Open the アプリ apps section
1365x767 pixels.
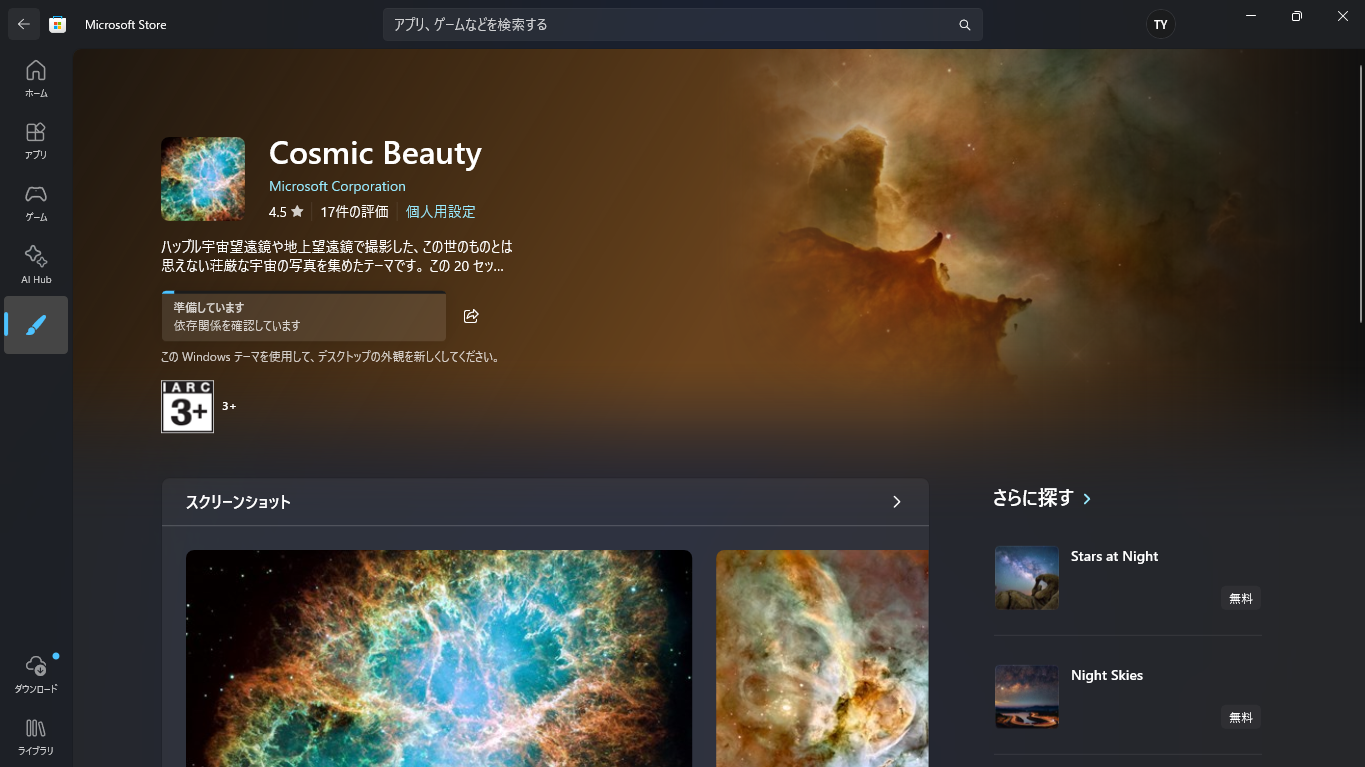[x=36, y=141]
